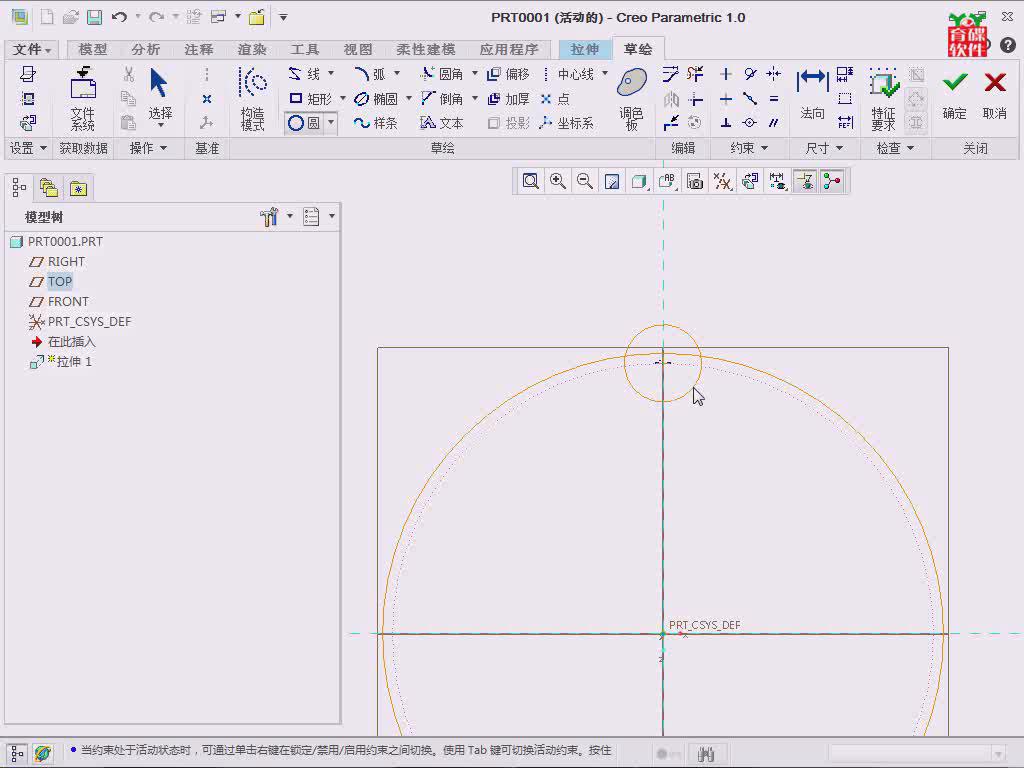Select the Line (线) sketch tool
This screenshot has width=1024, height=768.
click(305, 74)
